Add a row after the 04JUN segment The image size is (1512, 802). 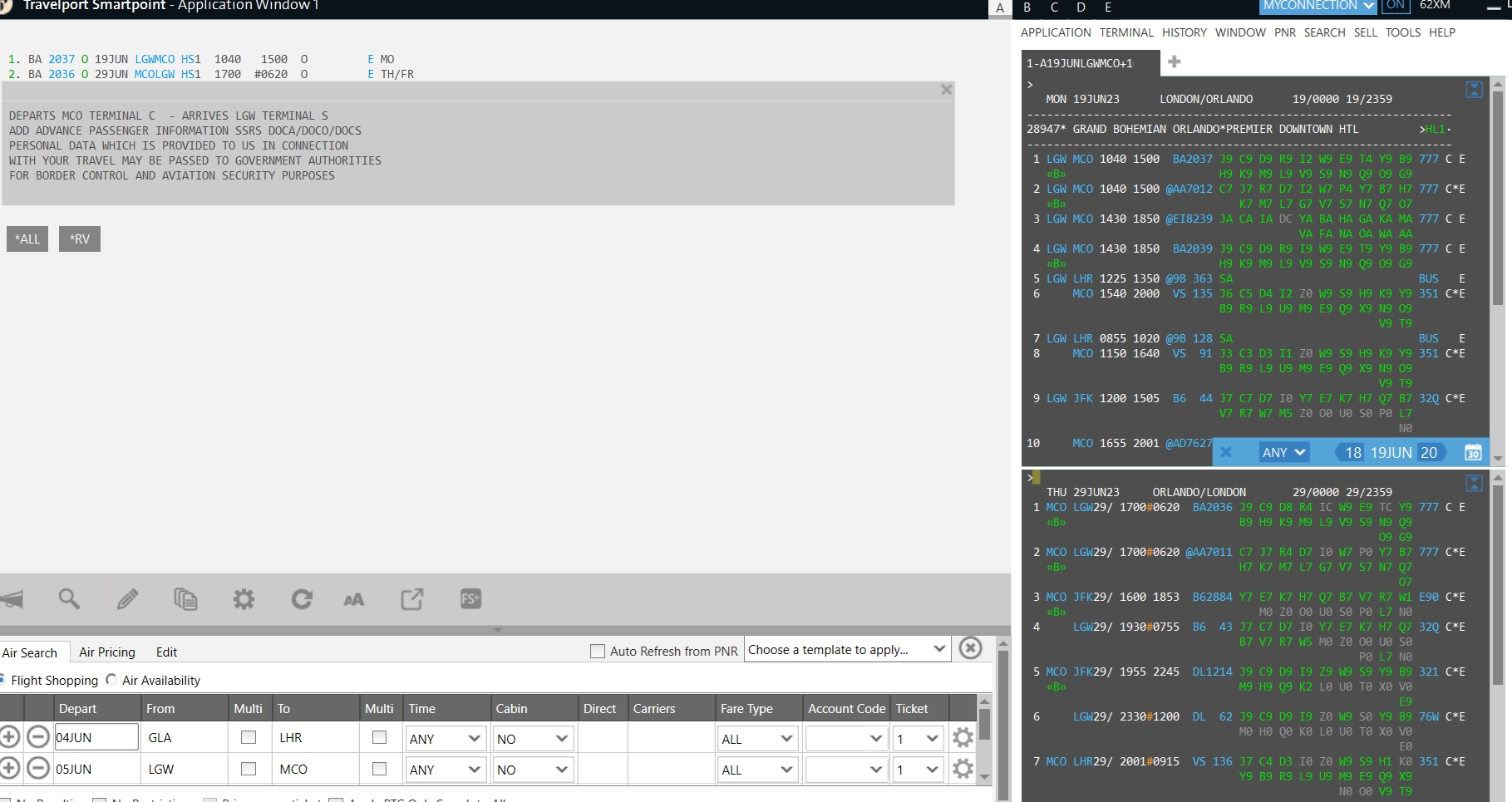(x=10, y=736)
